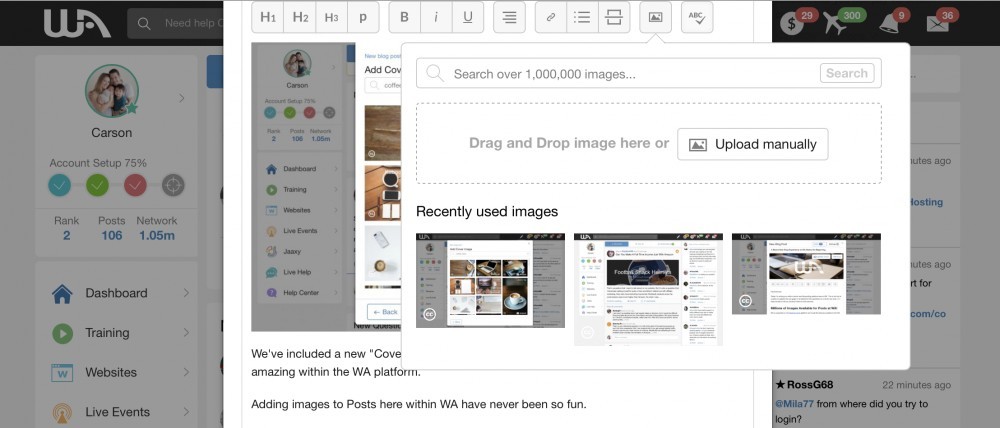The width and height of the screenshot is (1000, 428).
Task: Click the top bar search magnifier
Action: [144, 24]
